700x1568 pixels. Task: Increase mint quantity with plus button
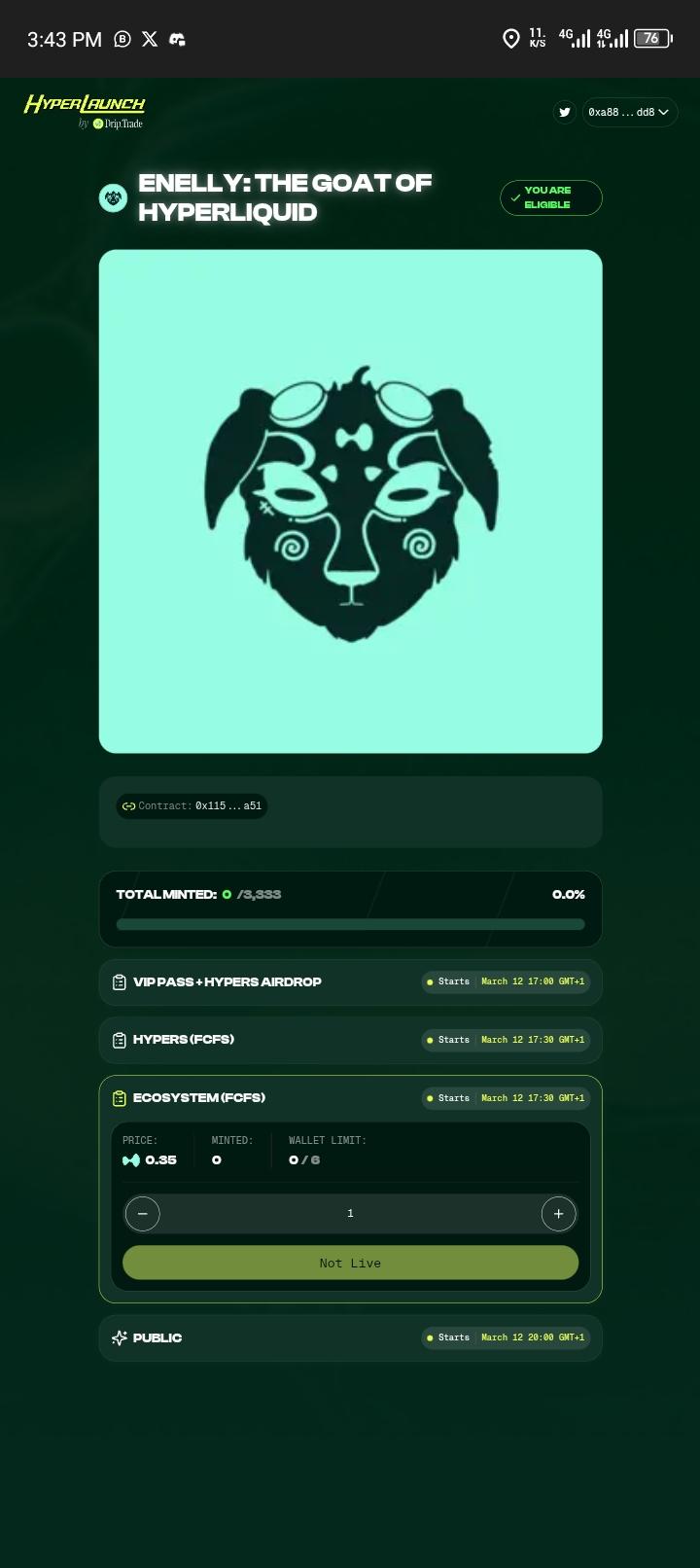click(558, 1213)
